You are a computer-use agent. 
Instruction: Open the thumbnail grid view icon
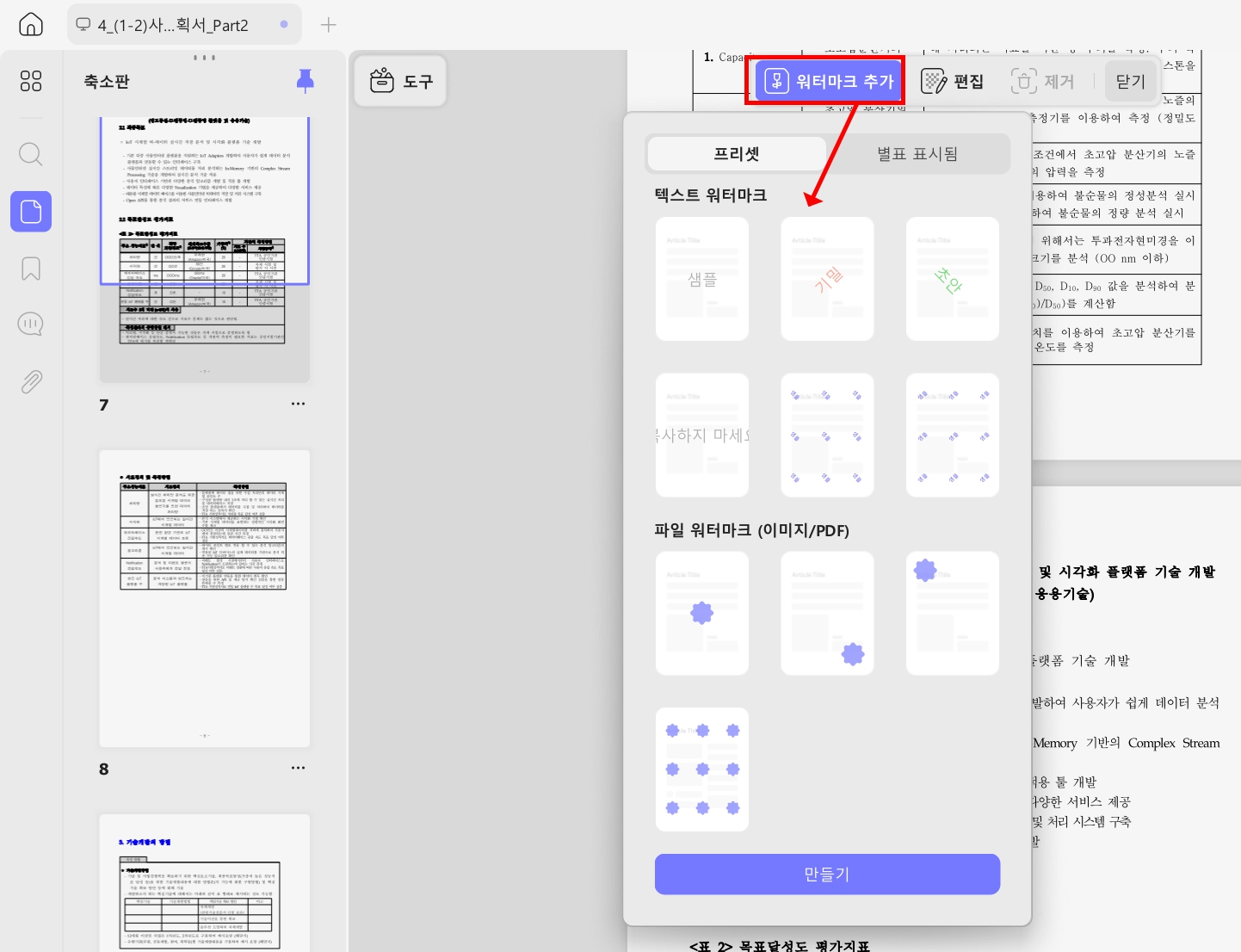pyautogui.click(x=31, y=81)
